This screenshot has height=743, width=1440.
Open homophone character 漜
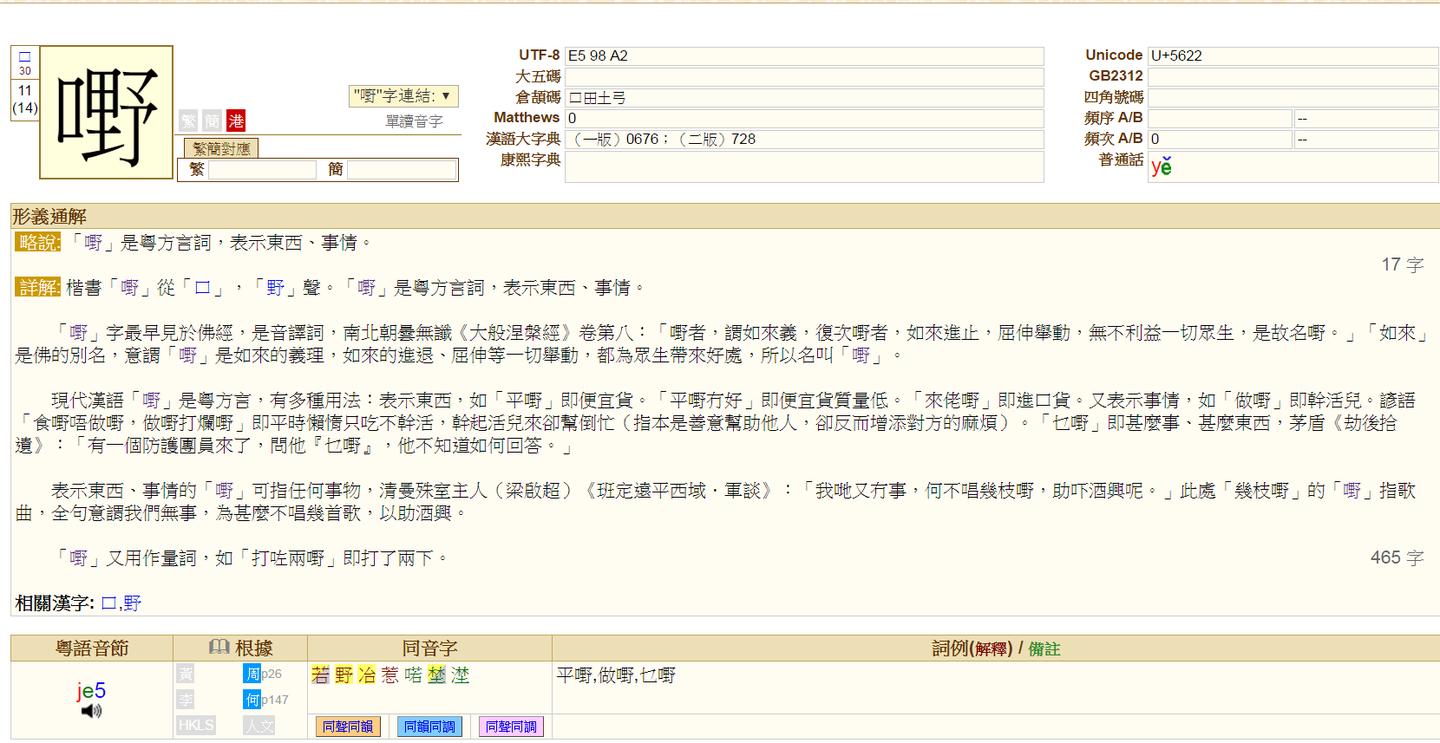[460, 675]
